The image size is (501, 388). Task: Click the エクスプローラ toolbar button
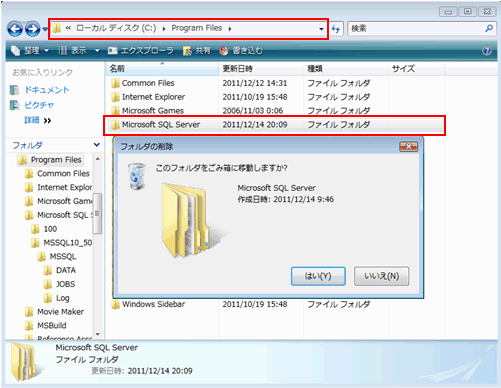tap(141, 51)
